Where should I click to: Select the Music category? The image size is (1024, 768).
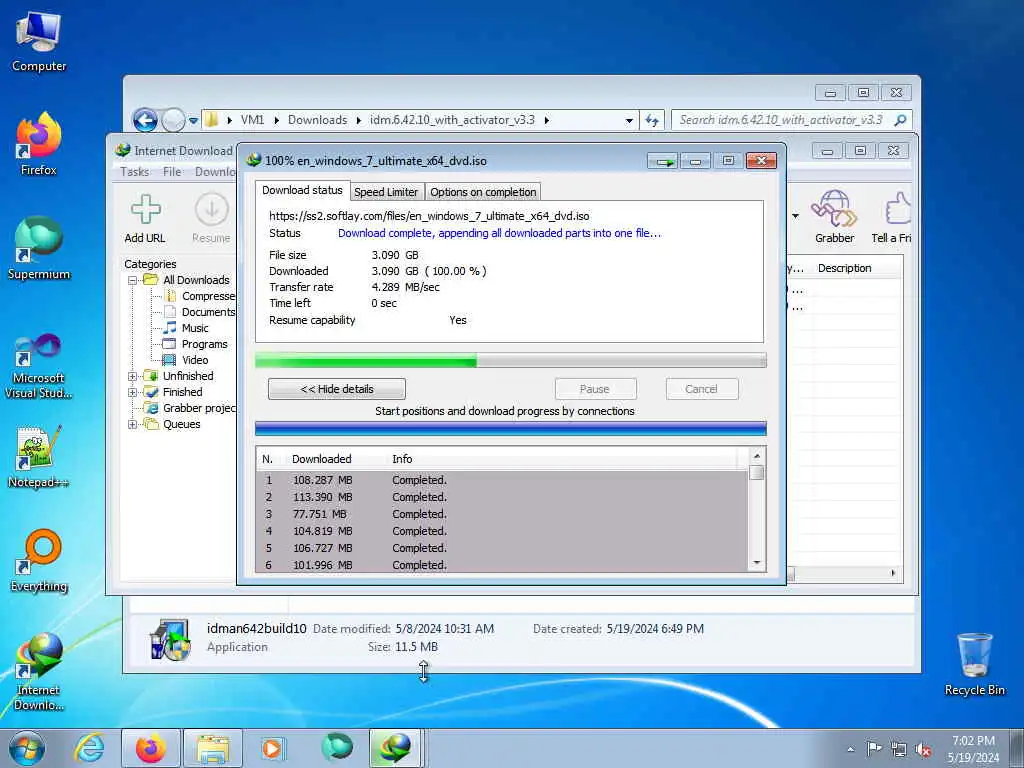tap(186, 328)
